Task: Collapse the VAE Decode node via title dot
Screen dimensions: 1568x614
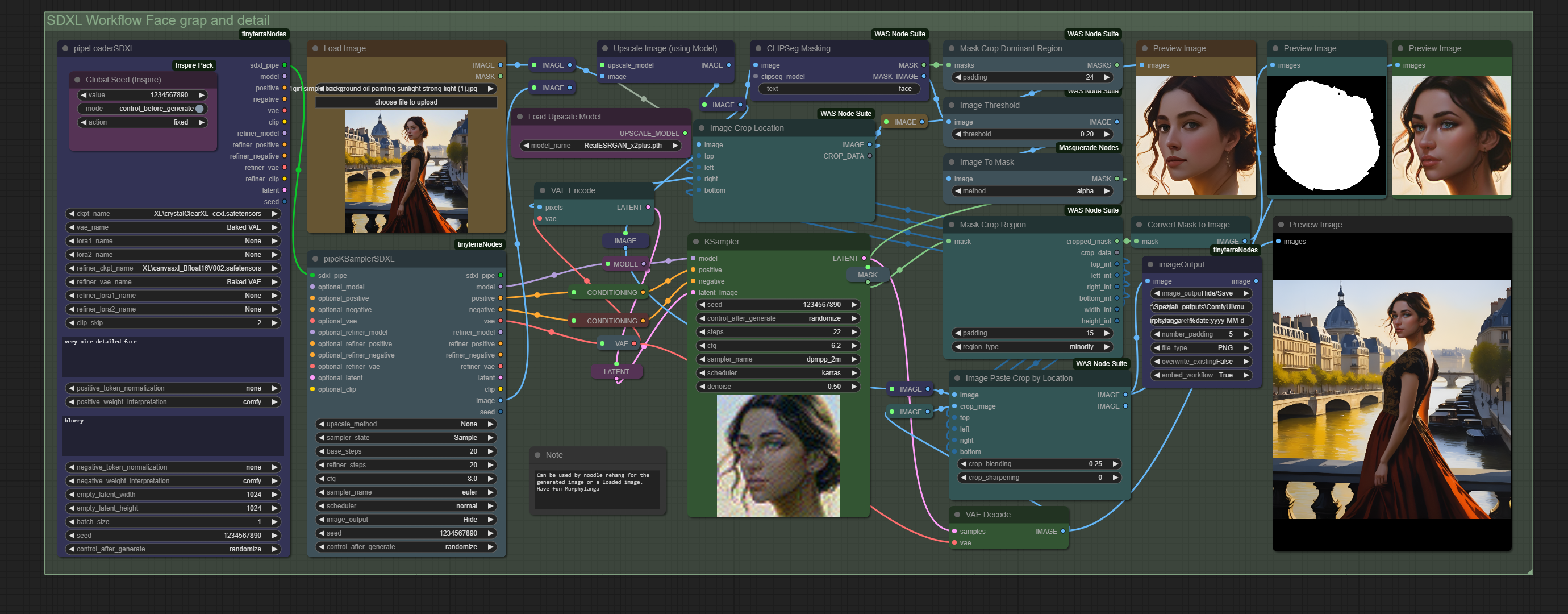Action: 957,515
